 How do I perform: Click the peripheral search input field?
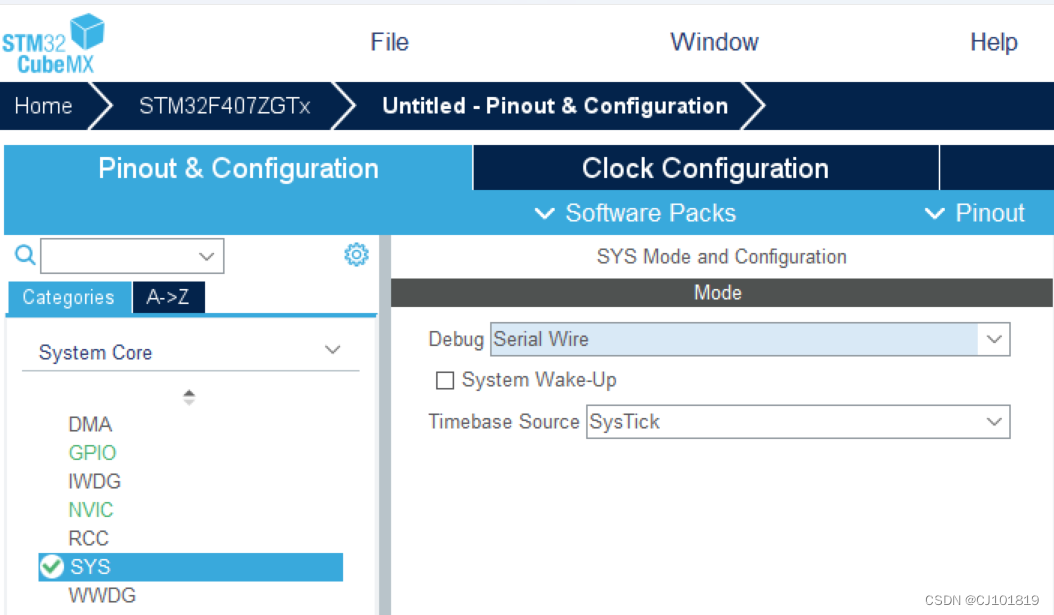click(x=132, y=256)
